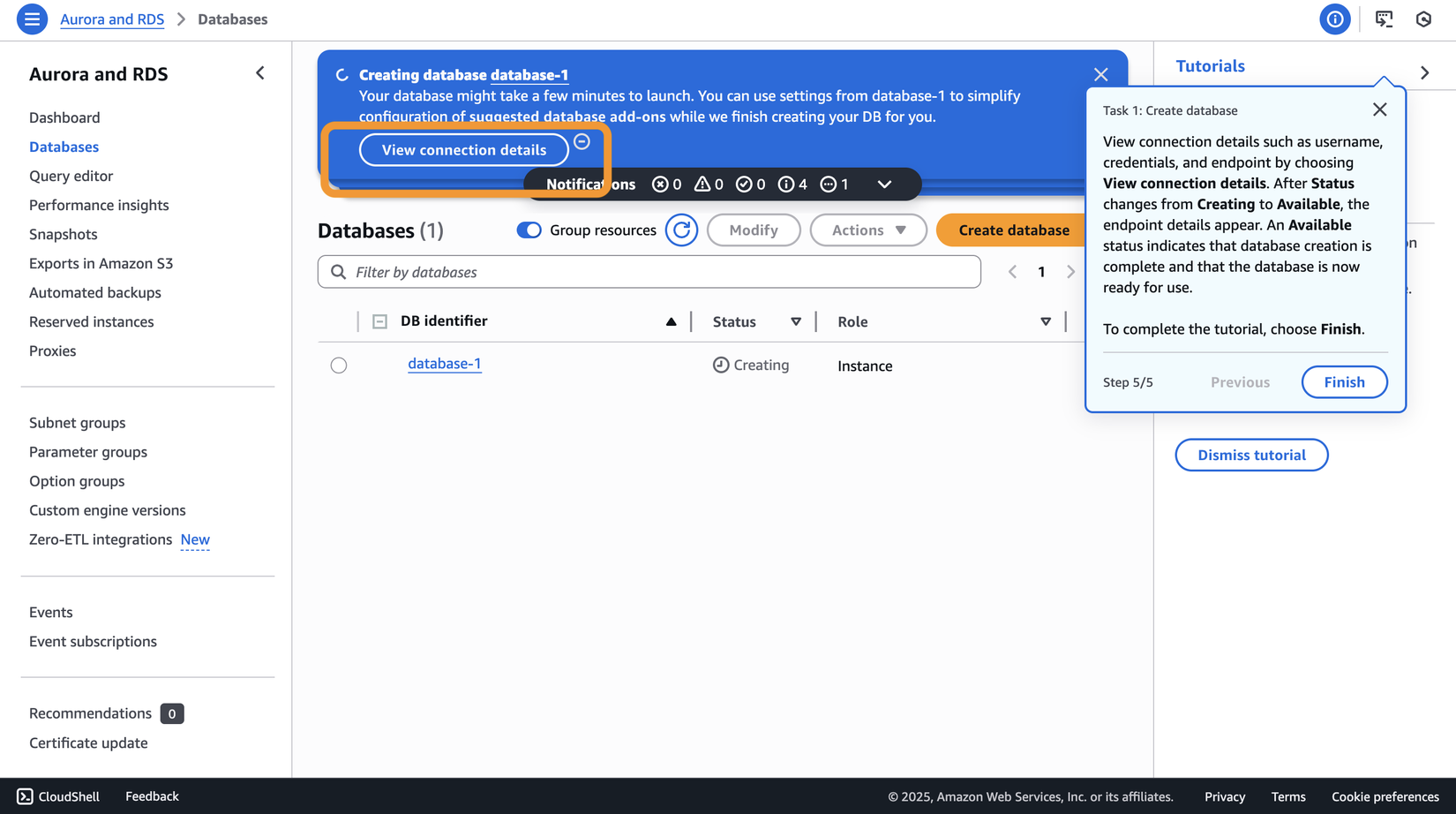Expand the notifications bar chevron
1456x814 pixels.
[x=884, y=185]
